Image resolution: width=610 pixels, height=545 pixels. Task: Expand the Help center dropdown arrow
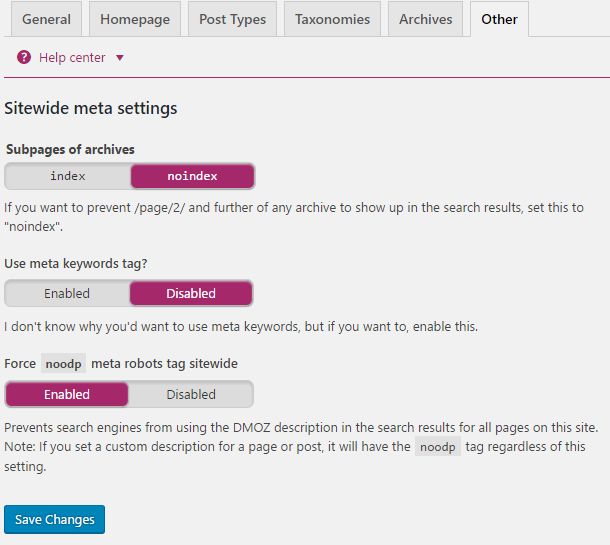pos(120,58)
